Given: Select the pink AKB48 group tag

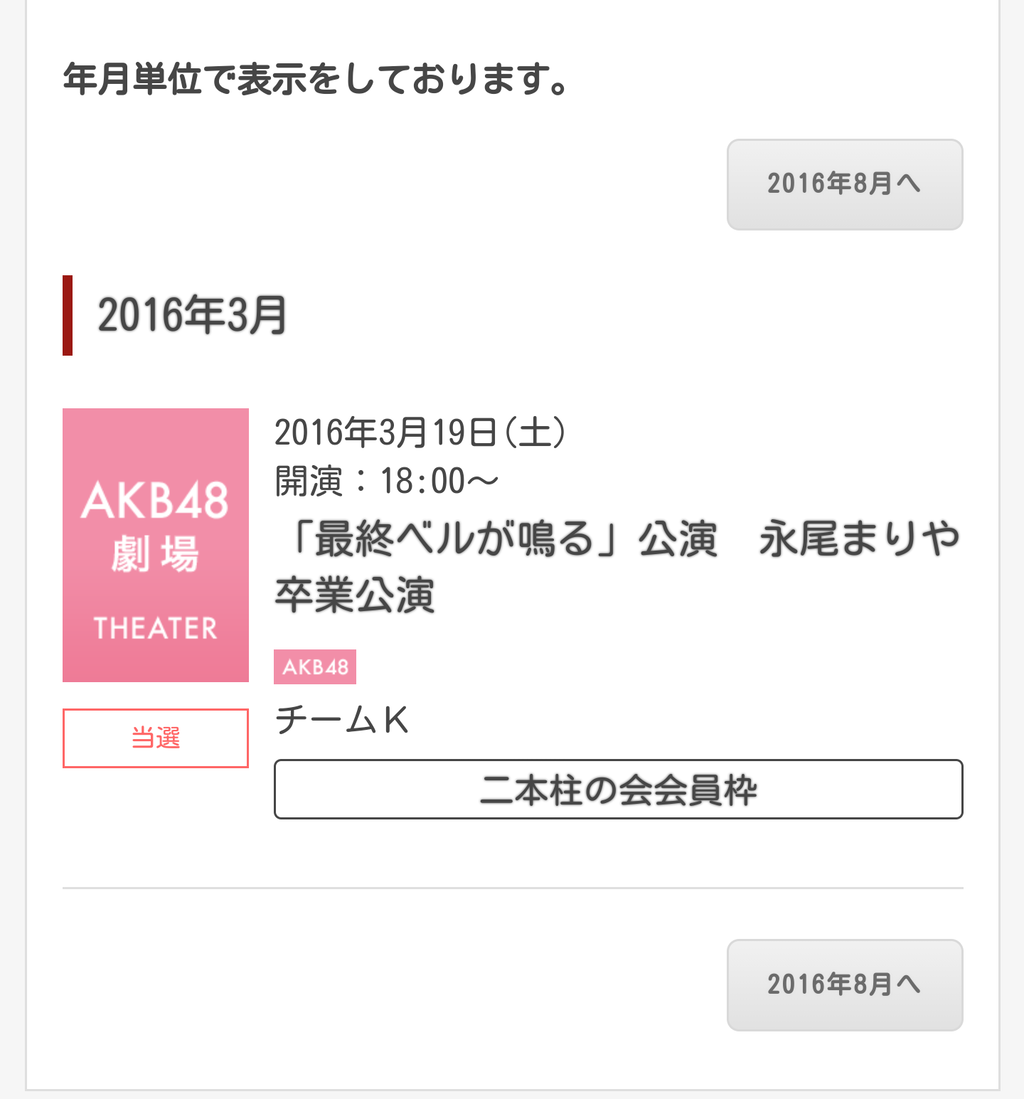Looking at the screenshot, I should click(x=315, y=667).
